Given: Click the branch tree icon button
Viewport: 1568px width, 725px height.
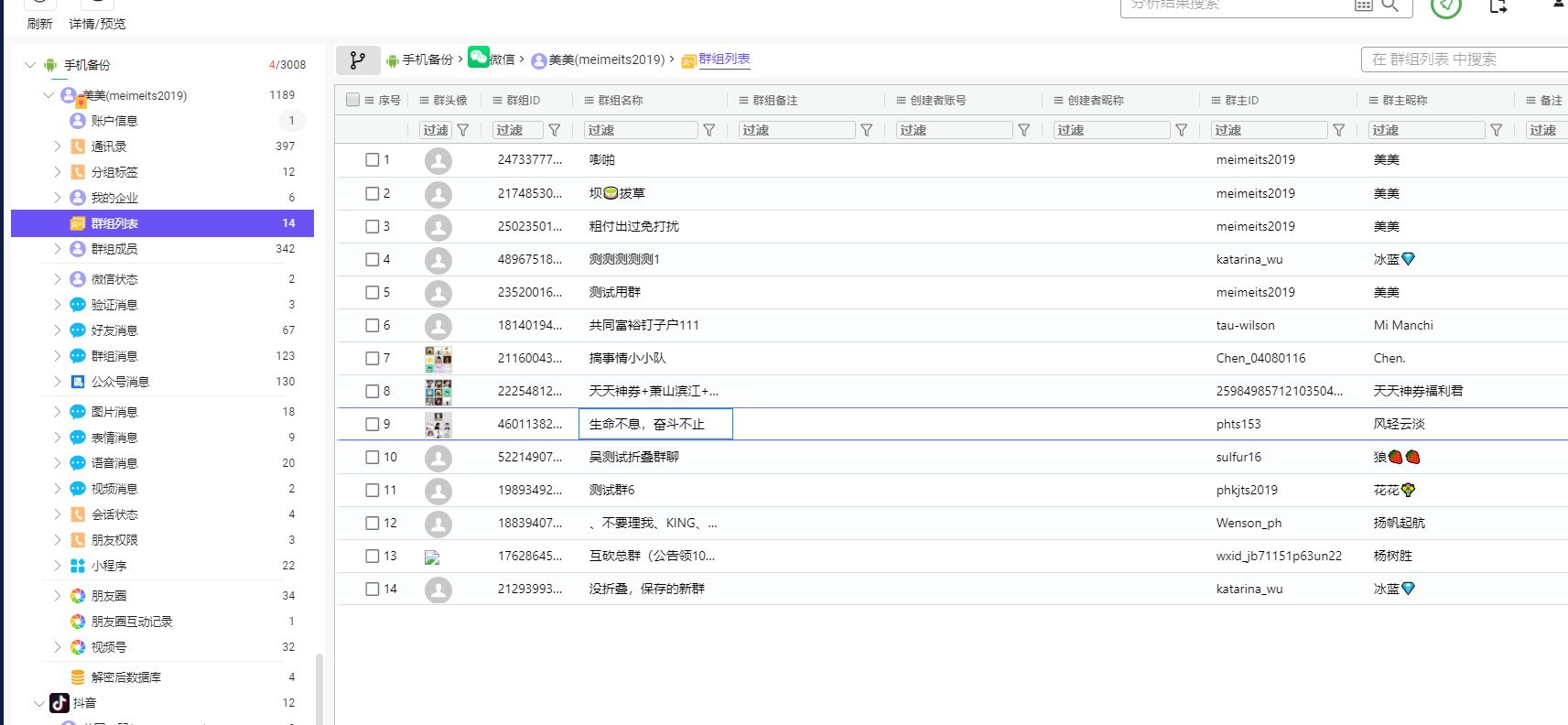Looking at the screenshot, I should [x=358, y=60].
